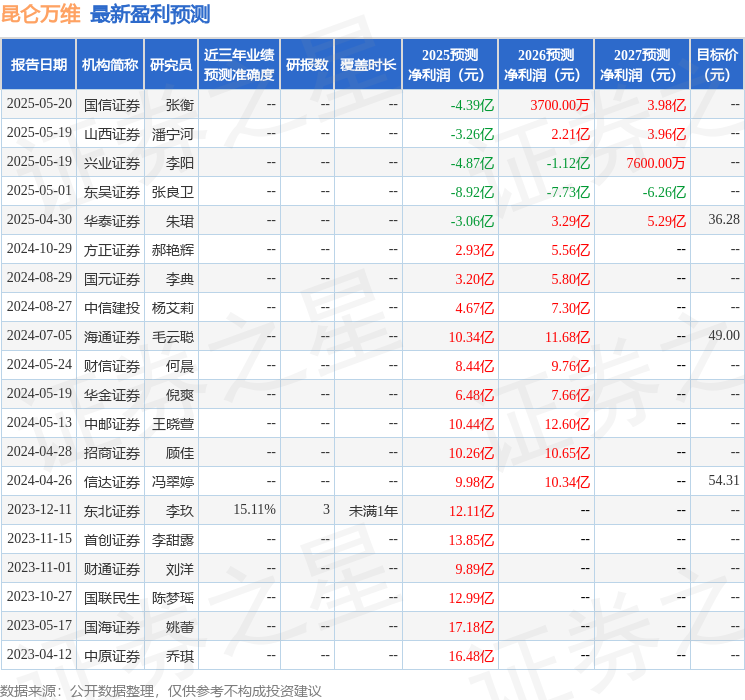This screenshot has width=745, height=700.
Task: Select 国联民生 institution cell
Action: click(x=112, y=598)
